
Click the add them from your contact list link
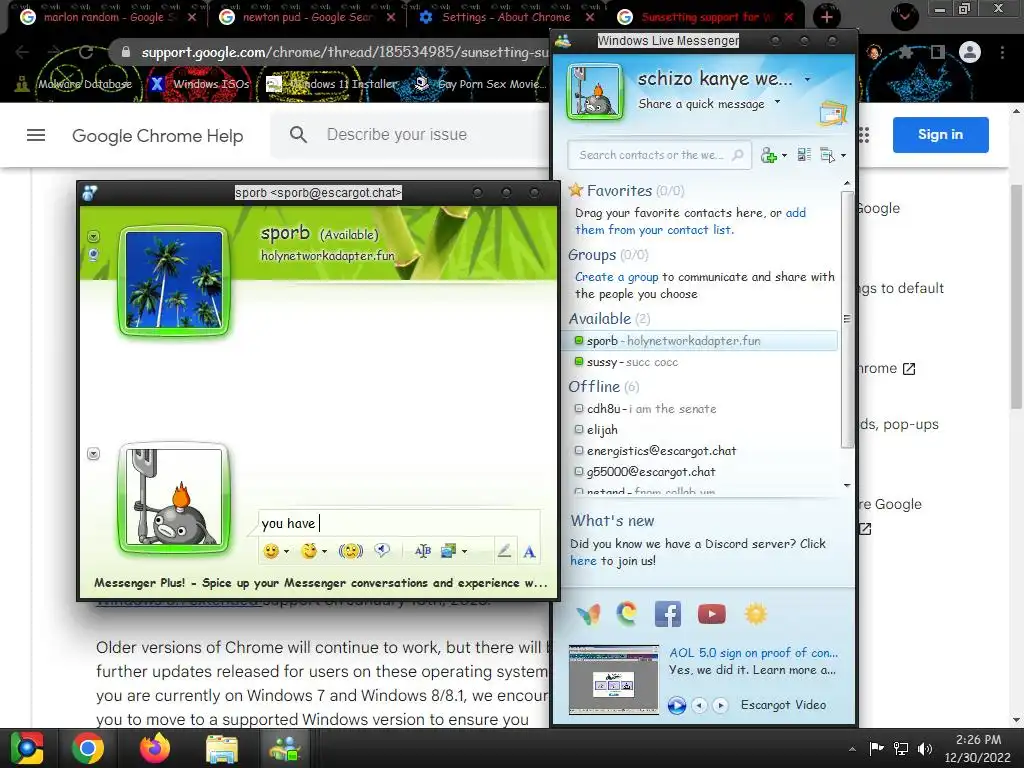(x=690, y=221)
